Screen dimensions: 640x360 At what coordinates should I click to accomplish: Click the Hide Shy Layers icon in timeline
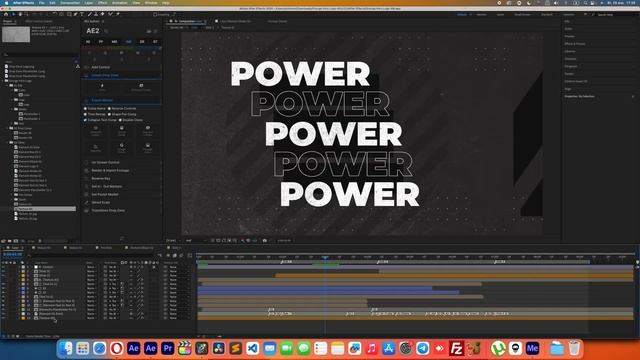168,256
